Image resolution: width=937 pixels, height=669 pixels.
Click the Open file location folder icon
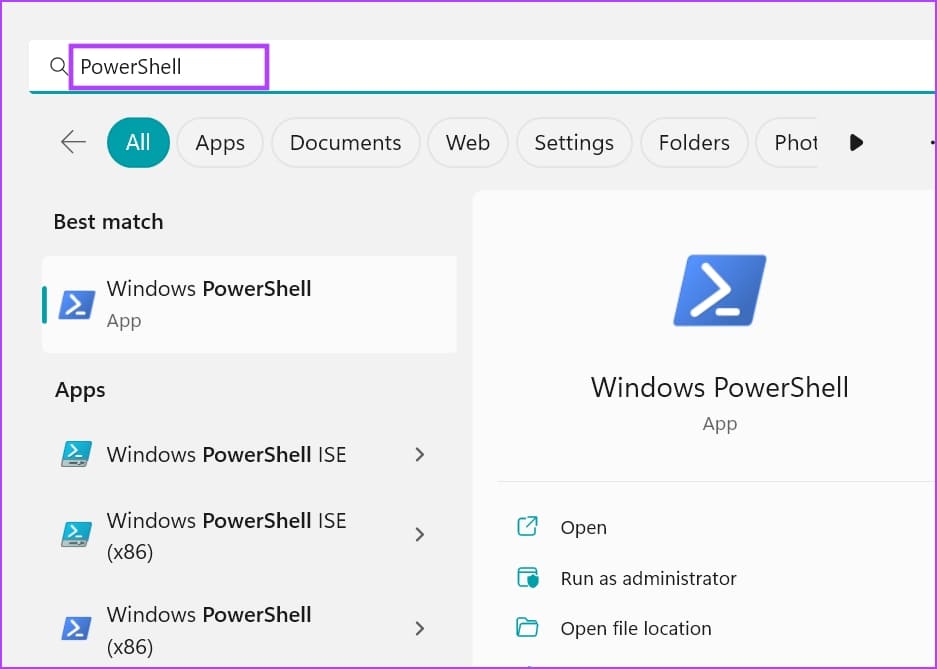pyautogui.click(x=527, y=628)
